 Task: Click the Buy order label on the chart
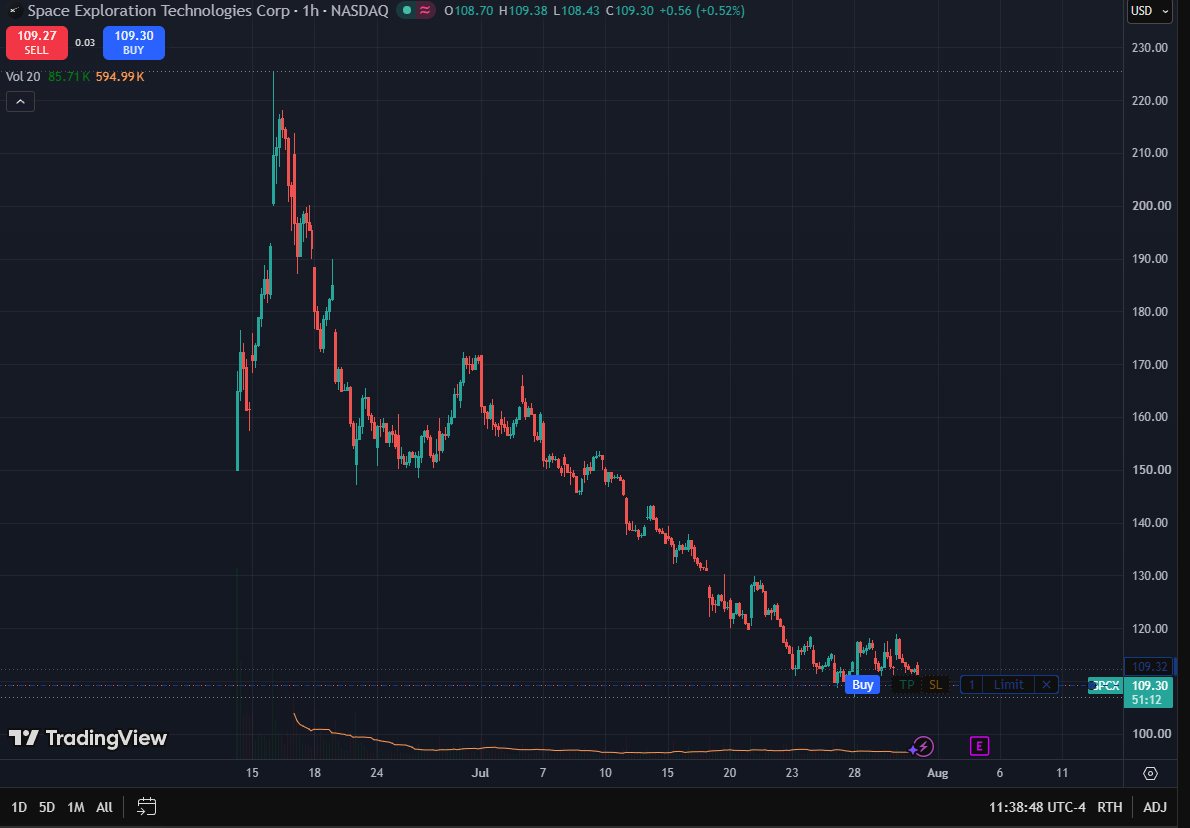pyautogui.click(x=862, y=685)
